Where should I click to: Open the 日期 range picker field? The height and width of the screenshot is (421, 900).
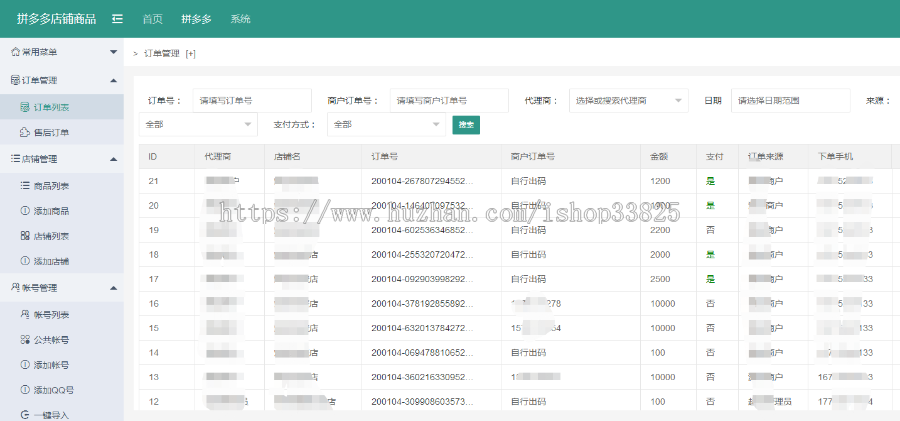[x=790, y=101]
